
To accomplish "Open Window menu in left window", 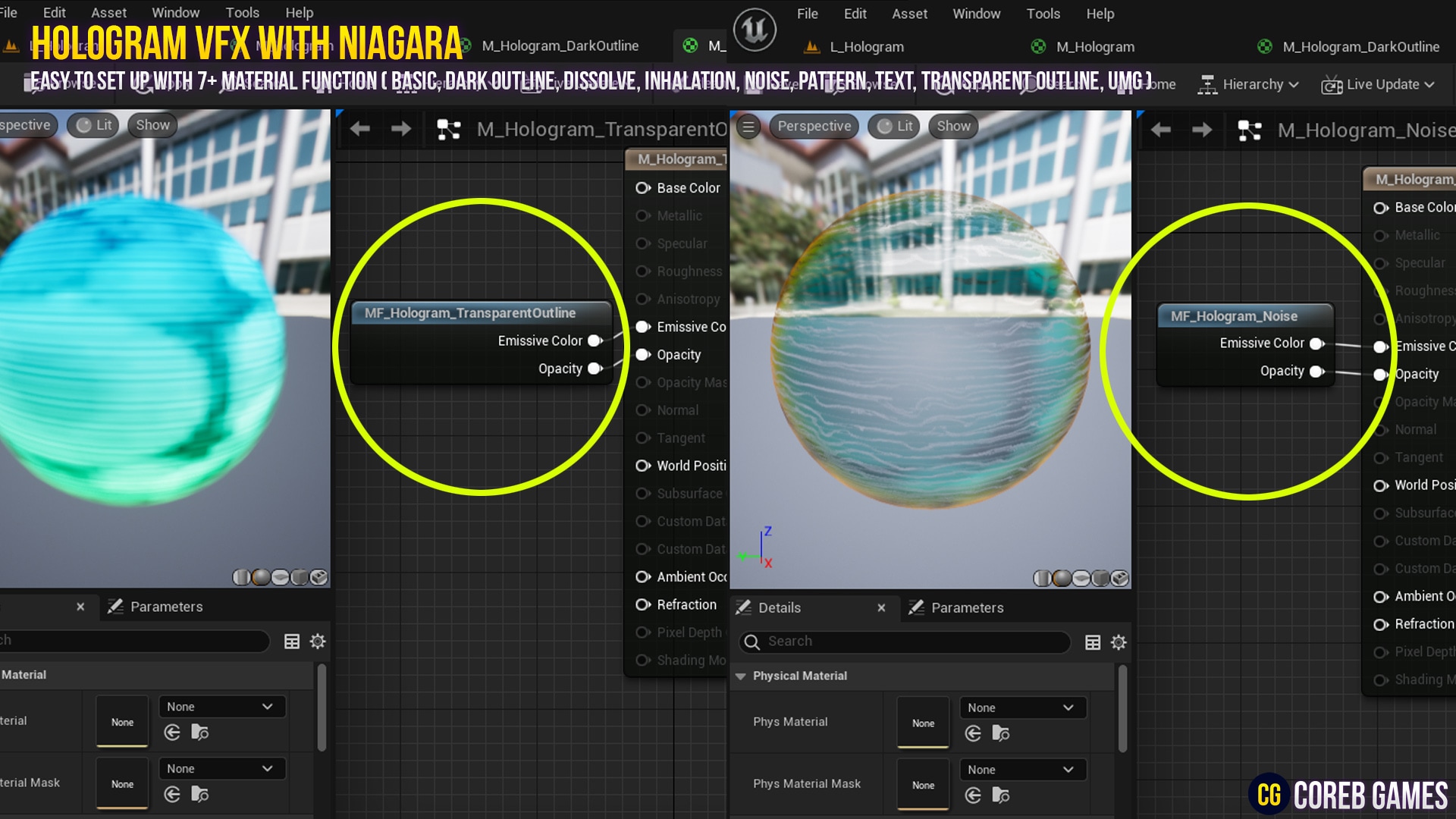I will coord(175,13).
